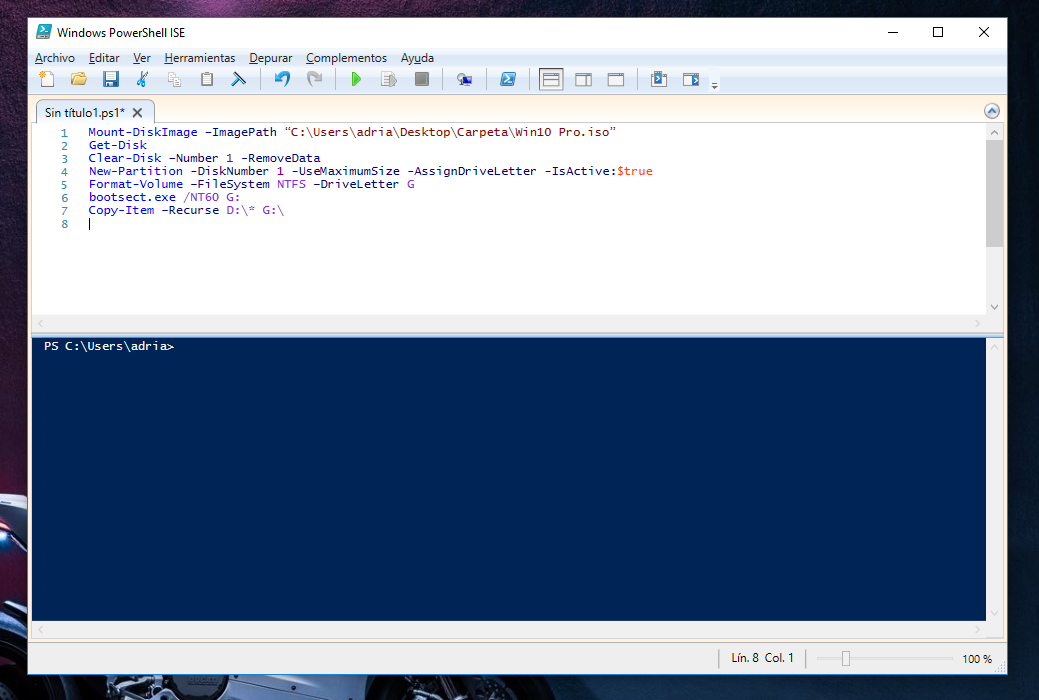
Task: Click the Windows PowerShell ISE title bar icon
Action: (x=44, y=32)
